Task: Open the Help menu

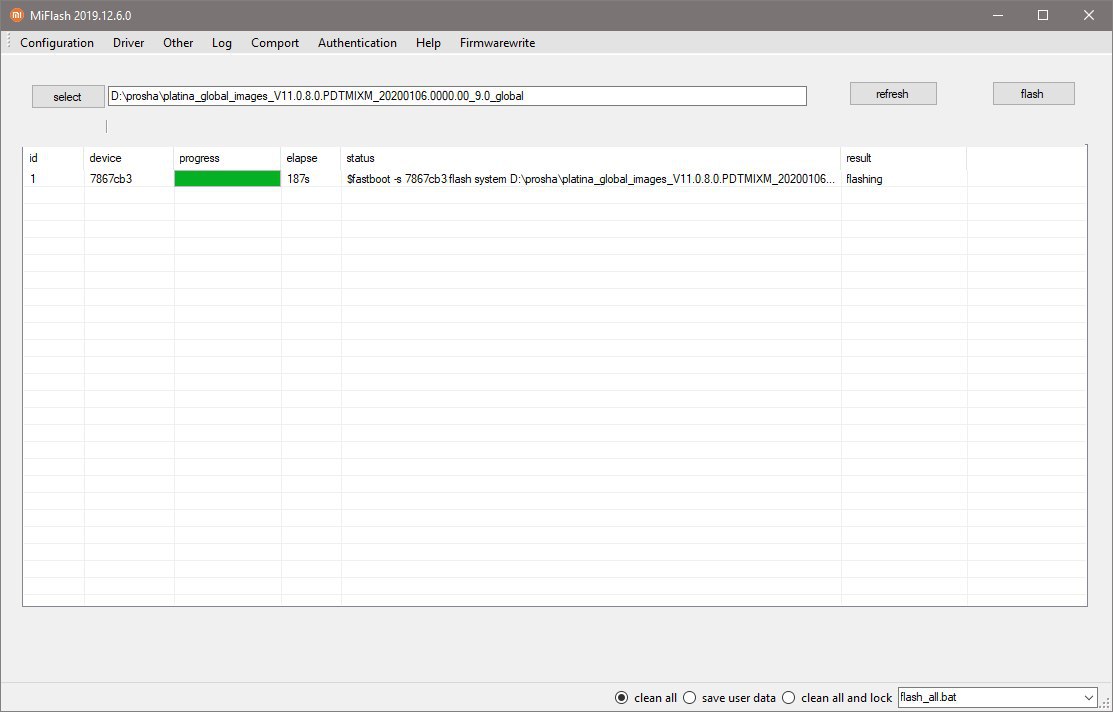Action: coord(428,43)
